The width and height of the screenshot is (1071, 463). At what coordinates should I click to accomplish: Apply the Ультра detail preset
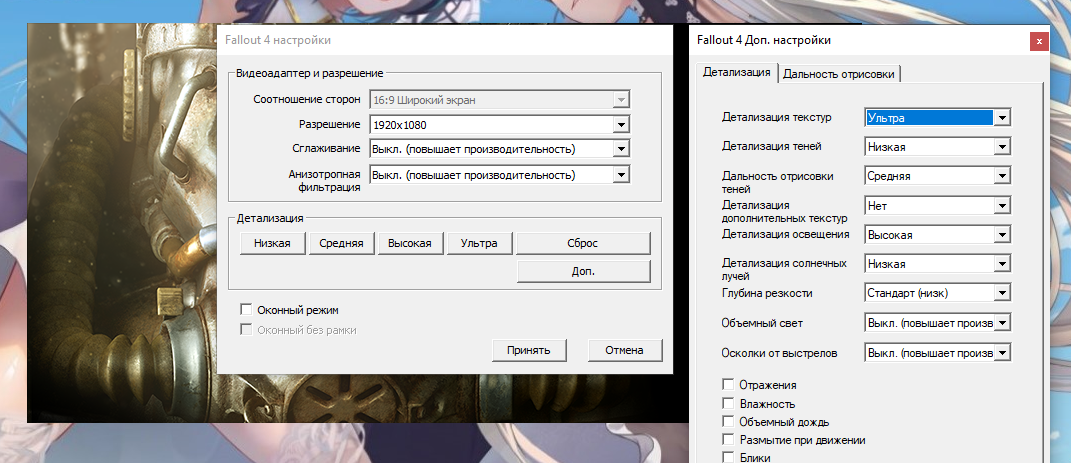[480, 244]
